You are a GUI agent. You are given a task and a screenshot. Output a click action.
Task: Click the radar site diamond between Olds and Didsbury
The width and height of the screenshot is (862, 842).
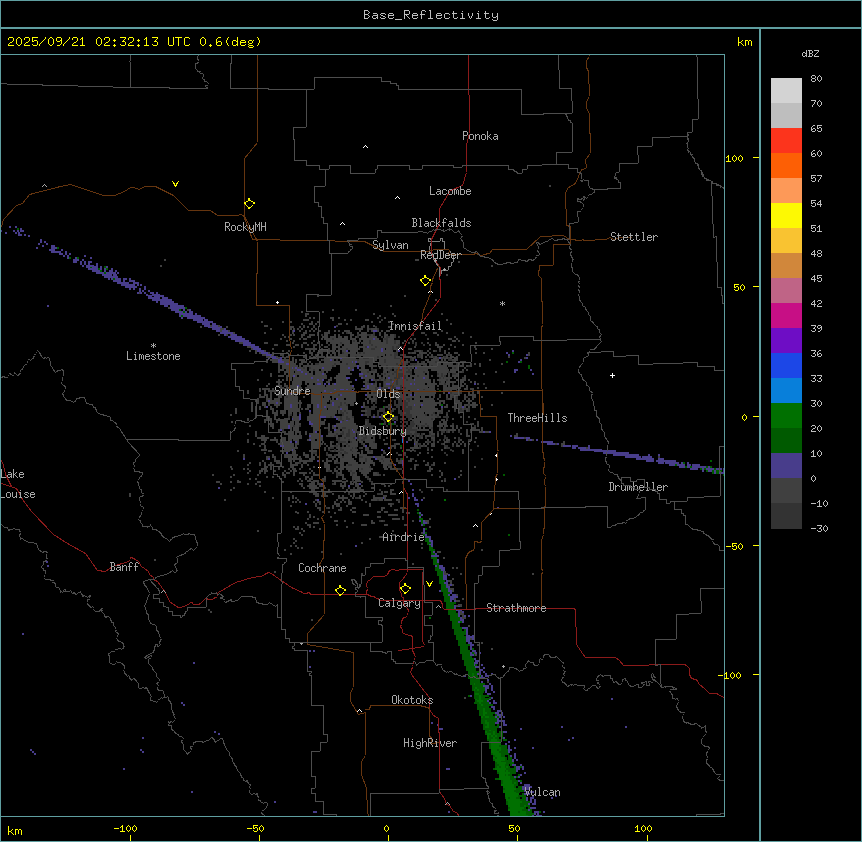389,416
